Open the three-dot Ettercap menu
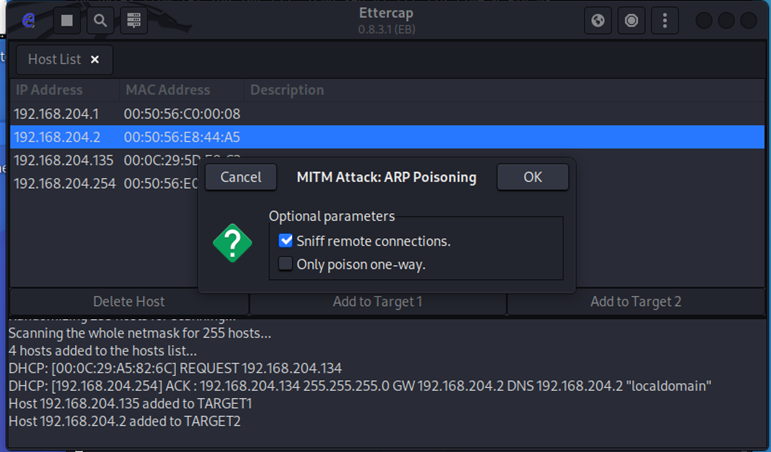 coord(665,20)
